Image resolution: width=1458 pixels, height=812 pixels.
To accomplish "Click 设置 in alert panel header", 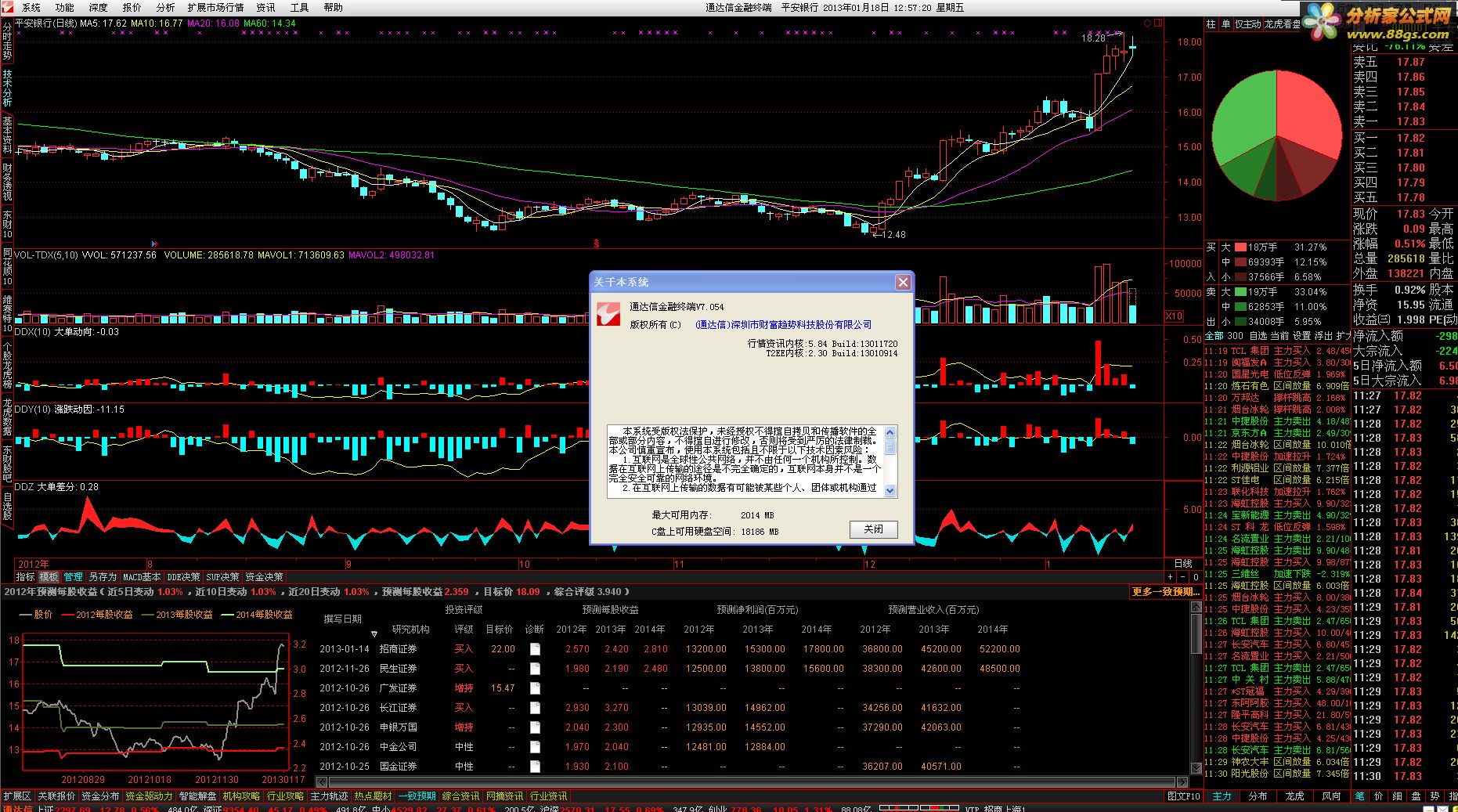I will (x=1301, y=336).
